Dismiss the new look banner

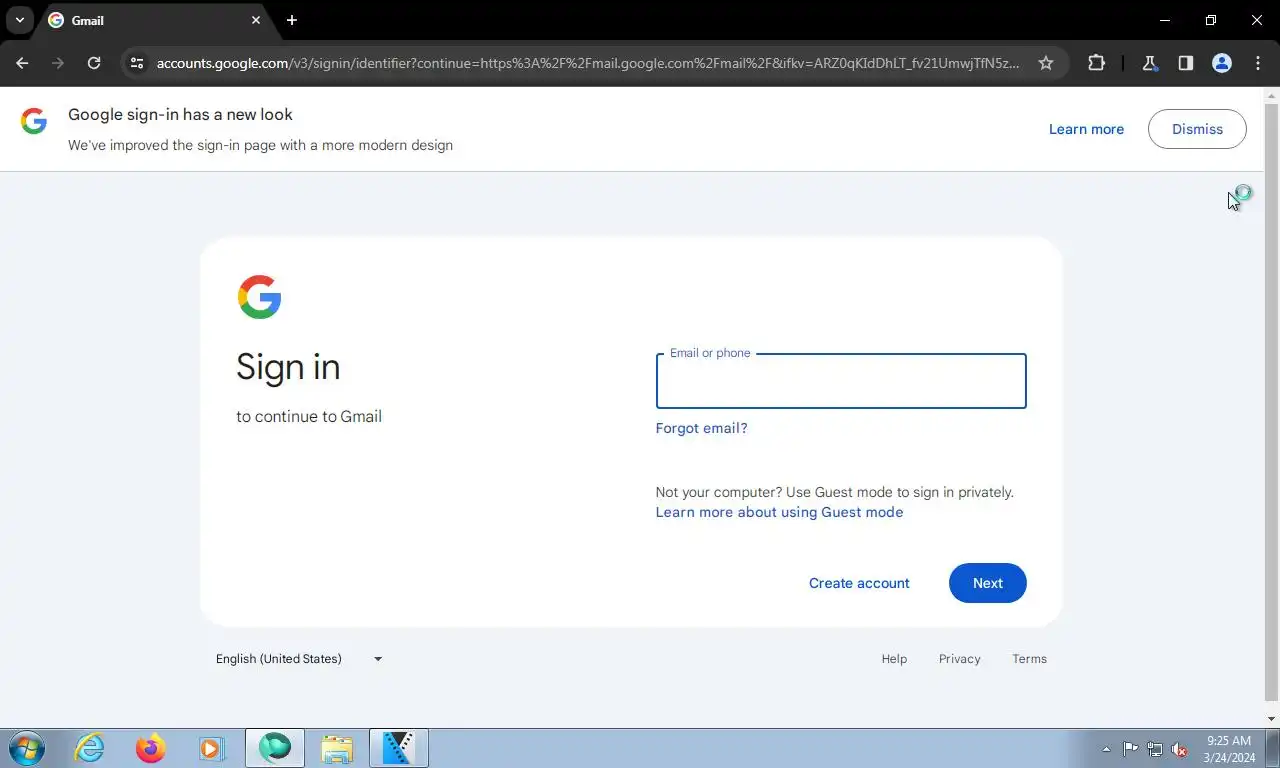(1197, 129)
